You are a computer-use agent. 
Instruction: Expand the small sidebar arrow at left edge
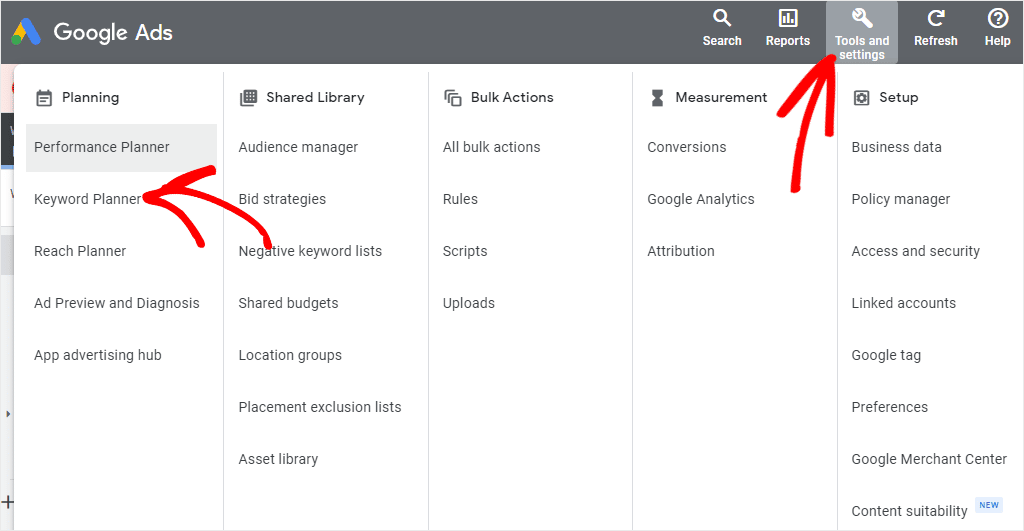[x=8, y=414]
